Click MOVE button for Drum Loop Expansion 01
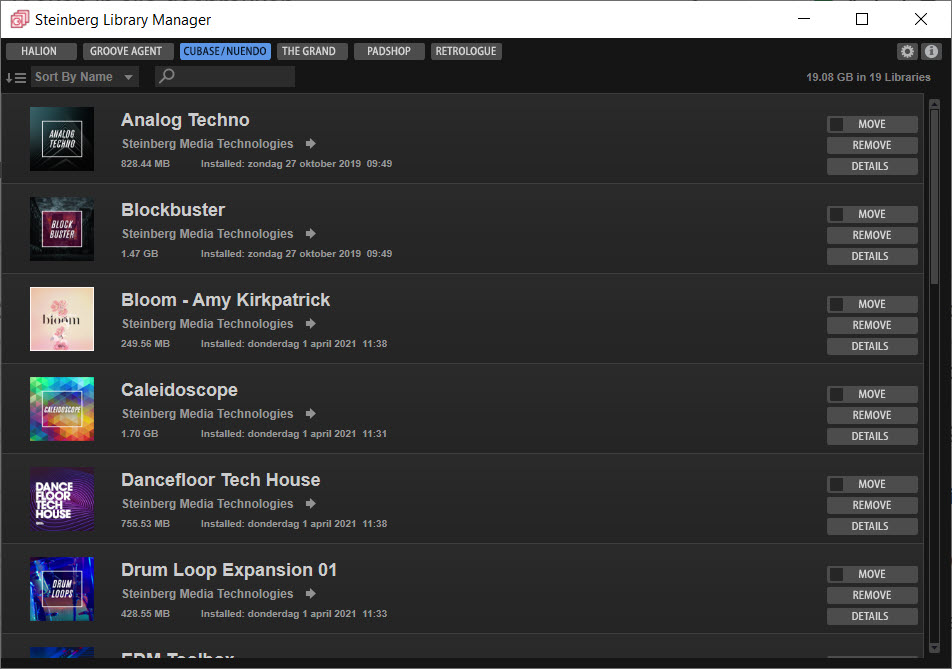The image size is (952, 669). pos(872,574)
